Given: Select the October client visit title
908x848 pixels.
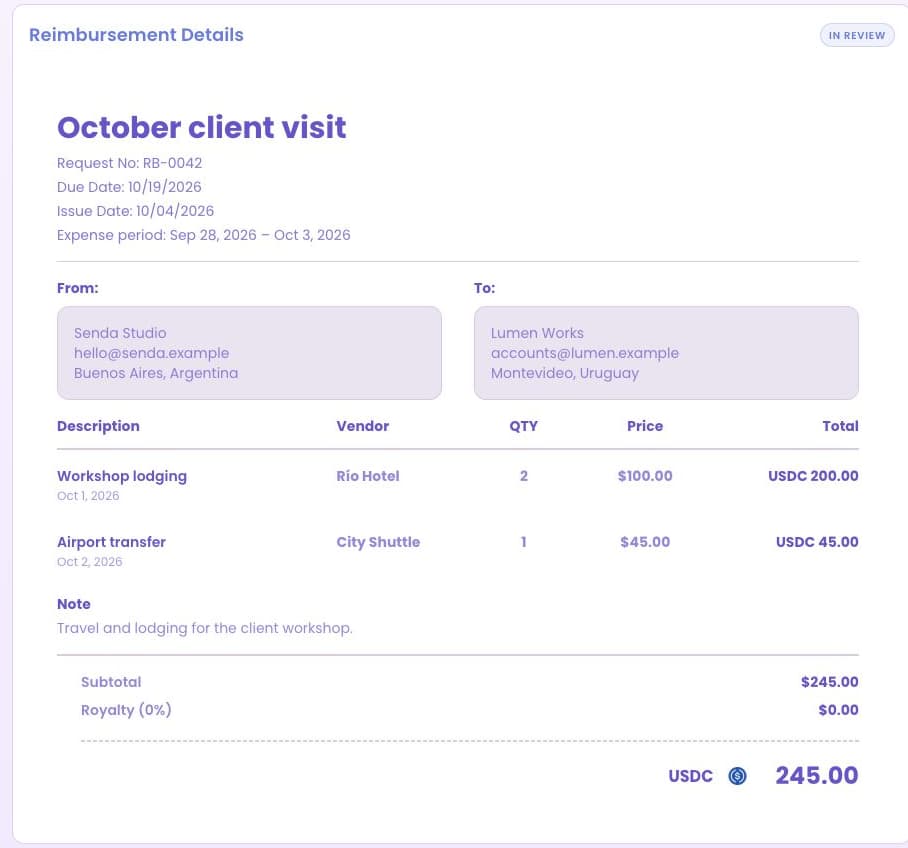Looking at the screenshot, I should click(202, 127).
